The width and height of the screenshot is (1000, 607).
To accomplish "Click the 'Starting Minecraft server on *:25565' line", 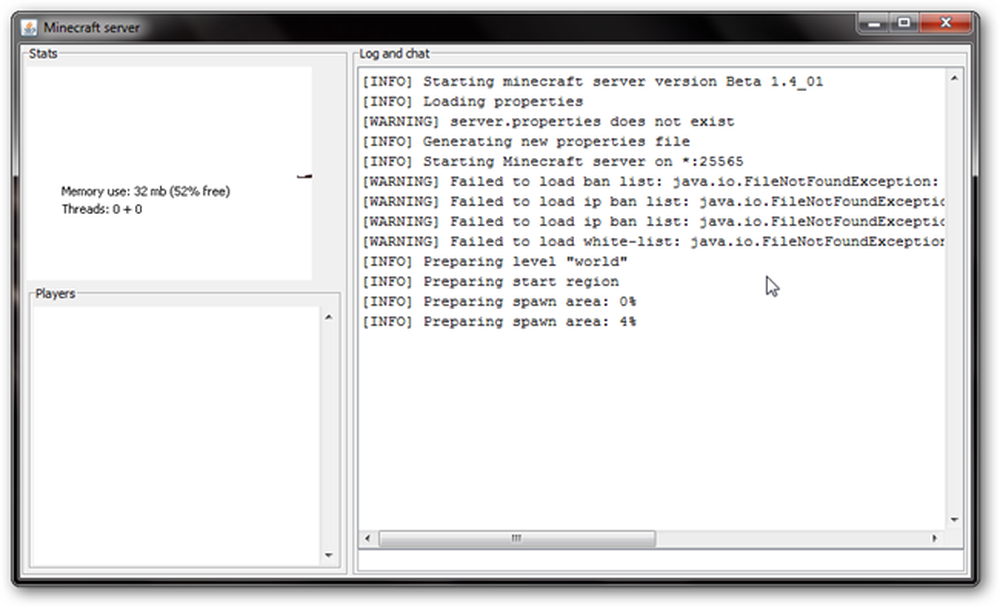I will point(552,161).
